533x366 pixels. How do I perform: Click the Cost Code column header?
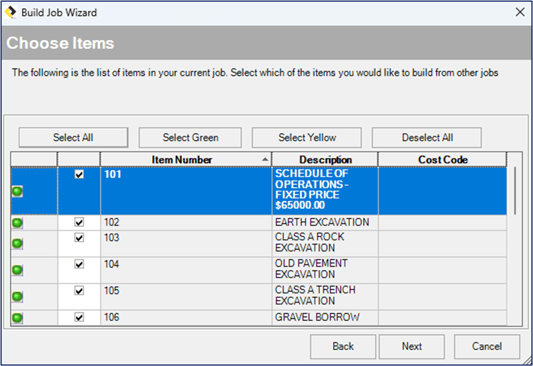443,159
